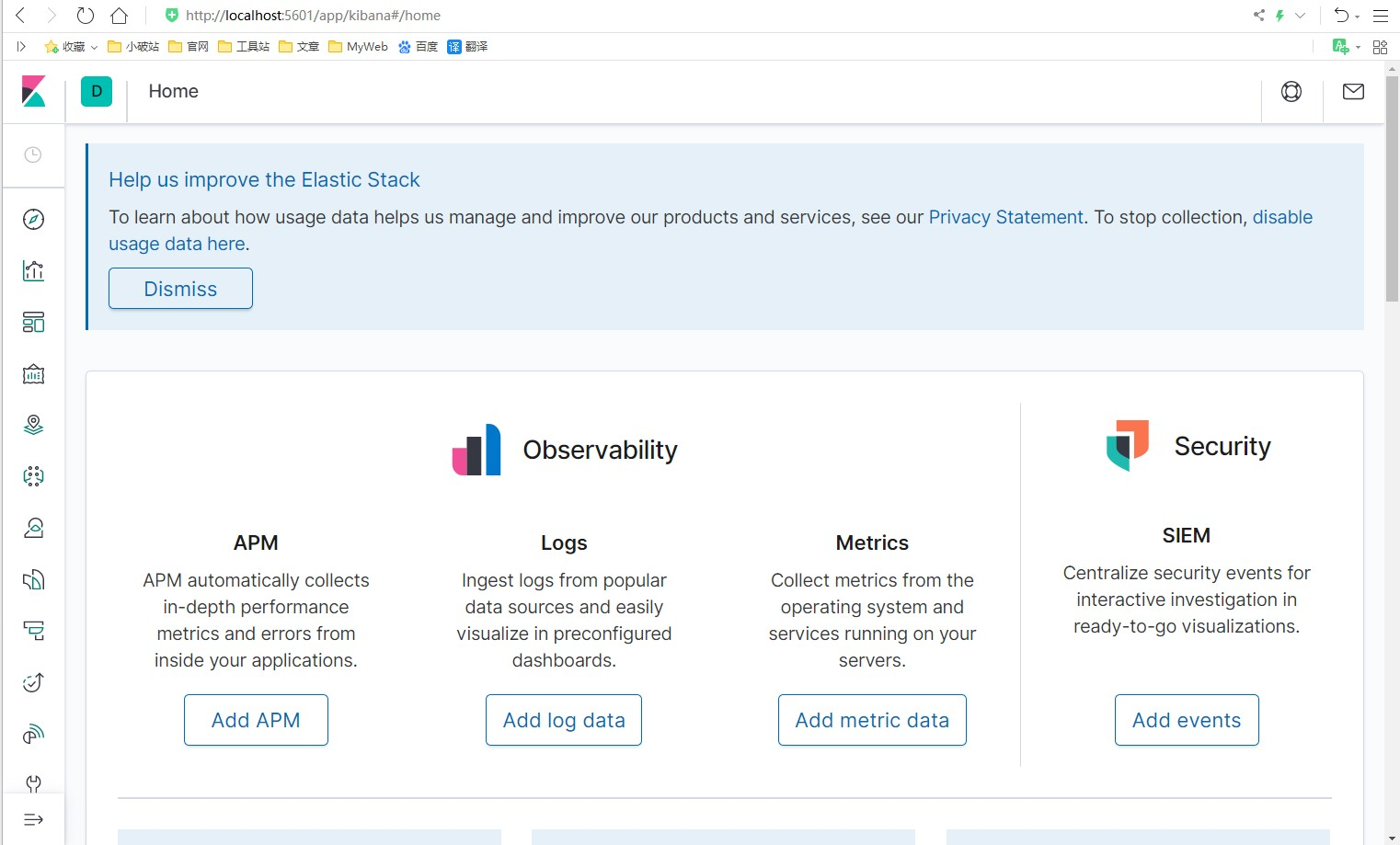Open the Privacy Statement link

(1005, 217)
